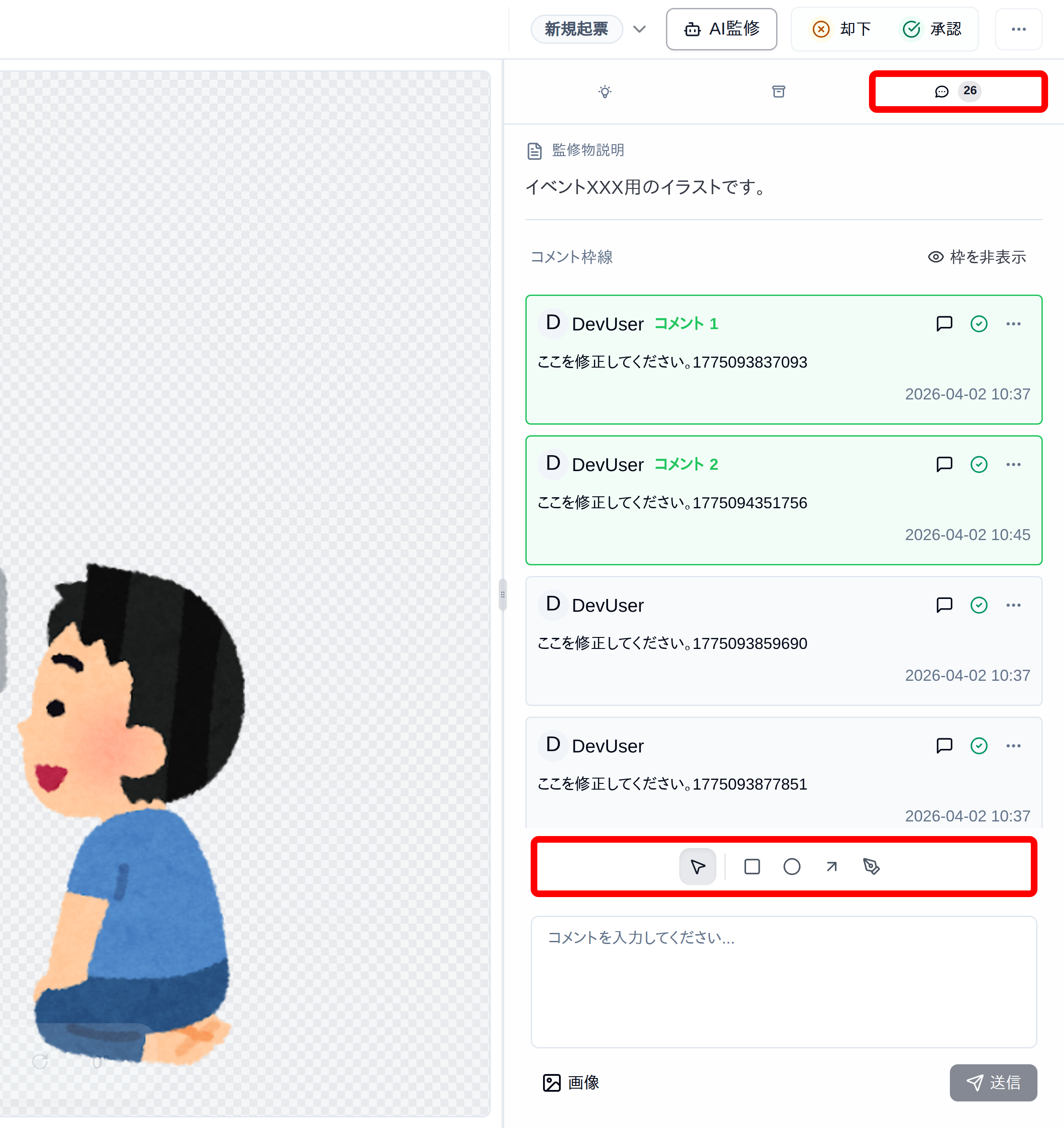Viewport: 1064px width, 1128px height.
Task: Click the AI監修 button
Action: [x=721, y=29]
